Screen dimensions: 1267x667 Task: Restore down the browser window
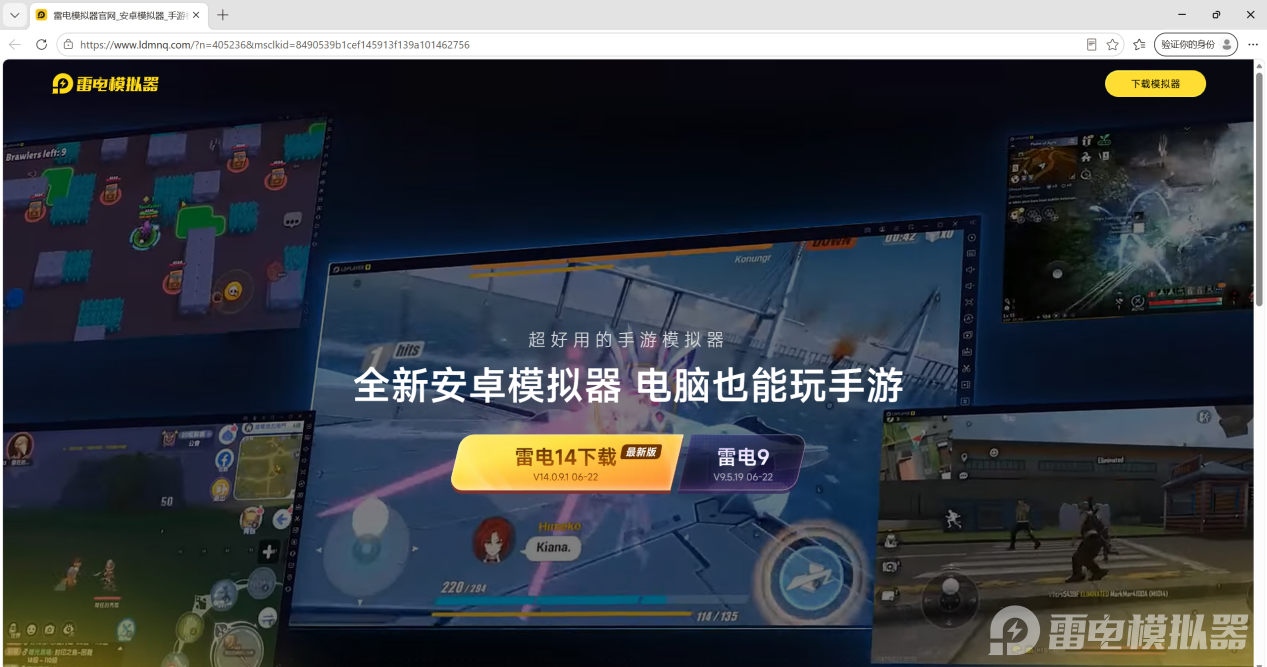click(1216, 15)
